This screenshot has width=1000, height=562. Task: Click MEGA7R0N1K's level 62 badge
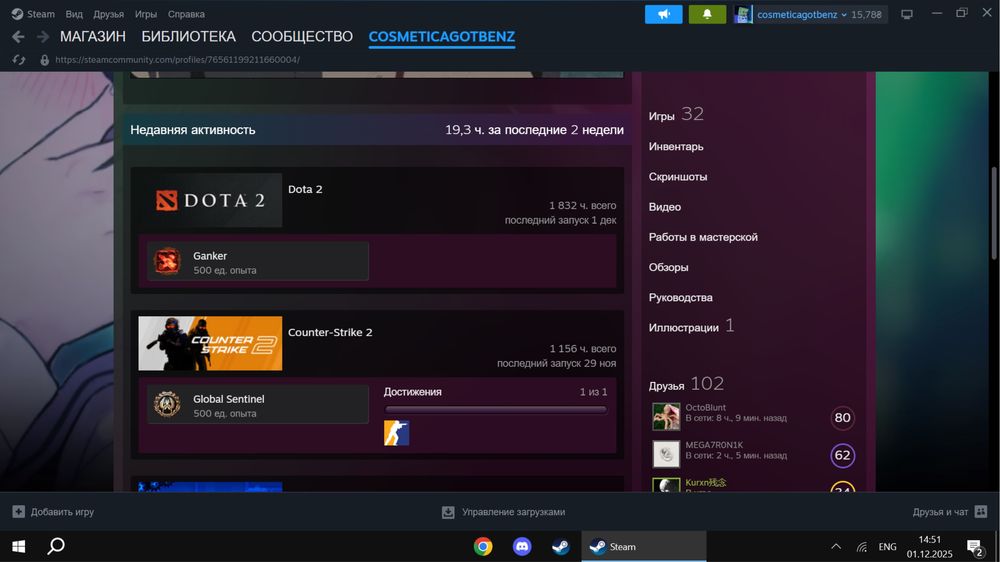(842, 455)
